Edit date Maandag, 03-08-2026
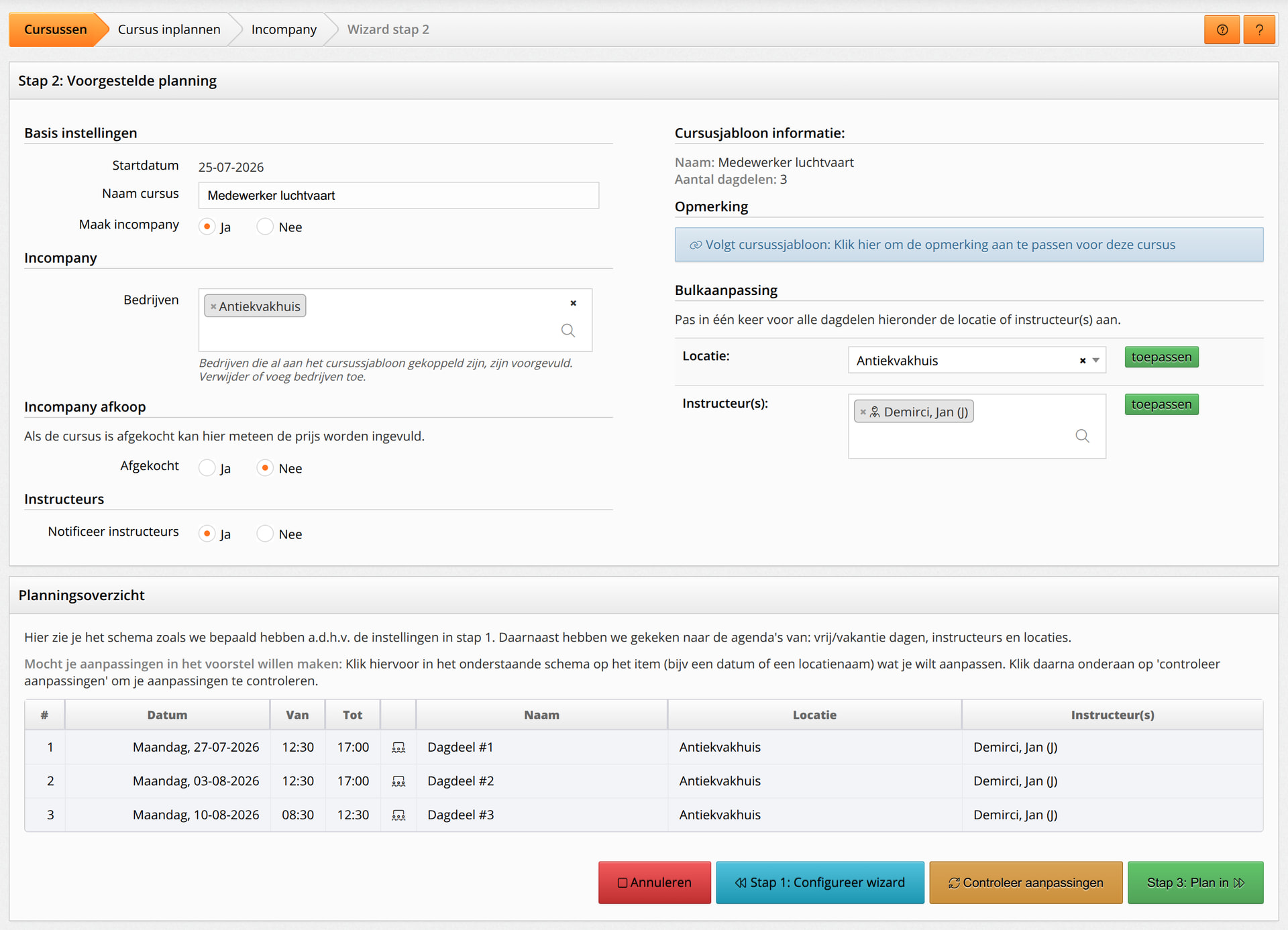This screenshot has width=1288, height=930. tap(196, 780)
